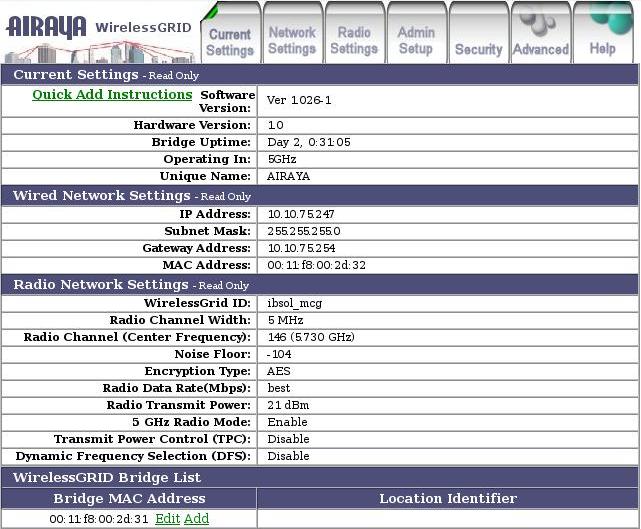The height and width of the screenshot is (529, 641).
Task: Click the Edit link for bridge 00:11:f8:00:2d:31
Action: pyautogui.click(x=168, y=518)
